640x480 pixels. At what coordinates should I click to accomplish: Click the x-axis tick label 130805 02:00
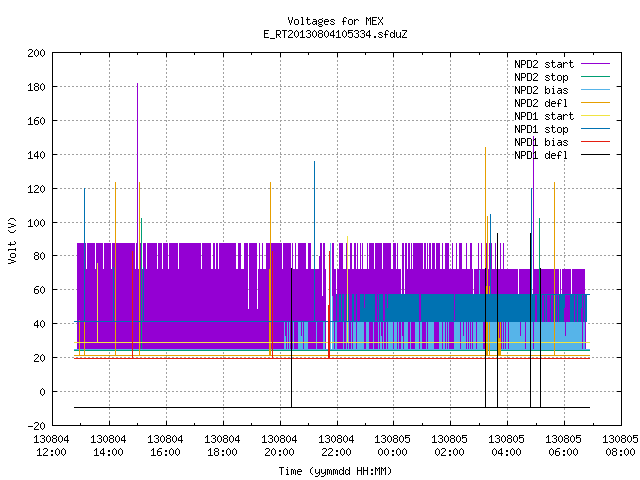click(x=449, y=446)
